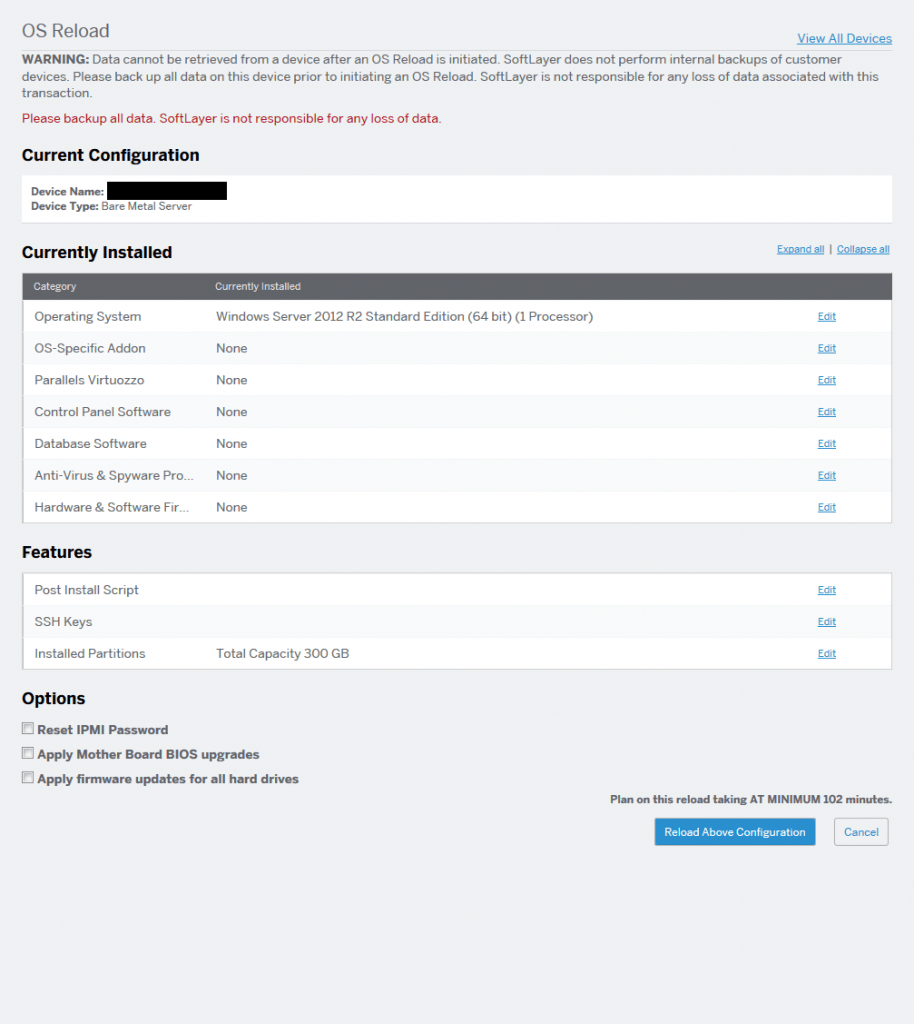Viewport: 914px width, 1024px height.
Task: Edit the Post Install Script feature
Action: [827, 590]
